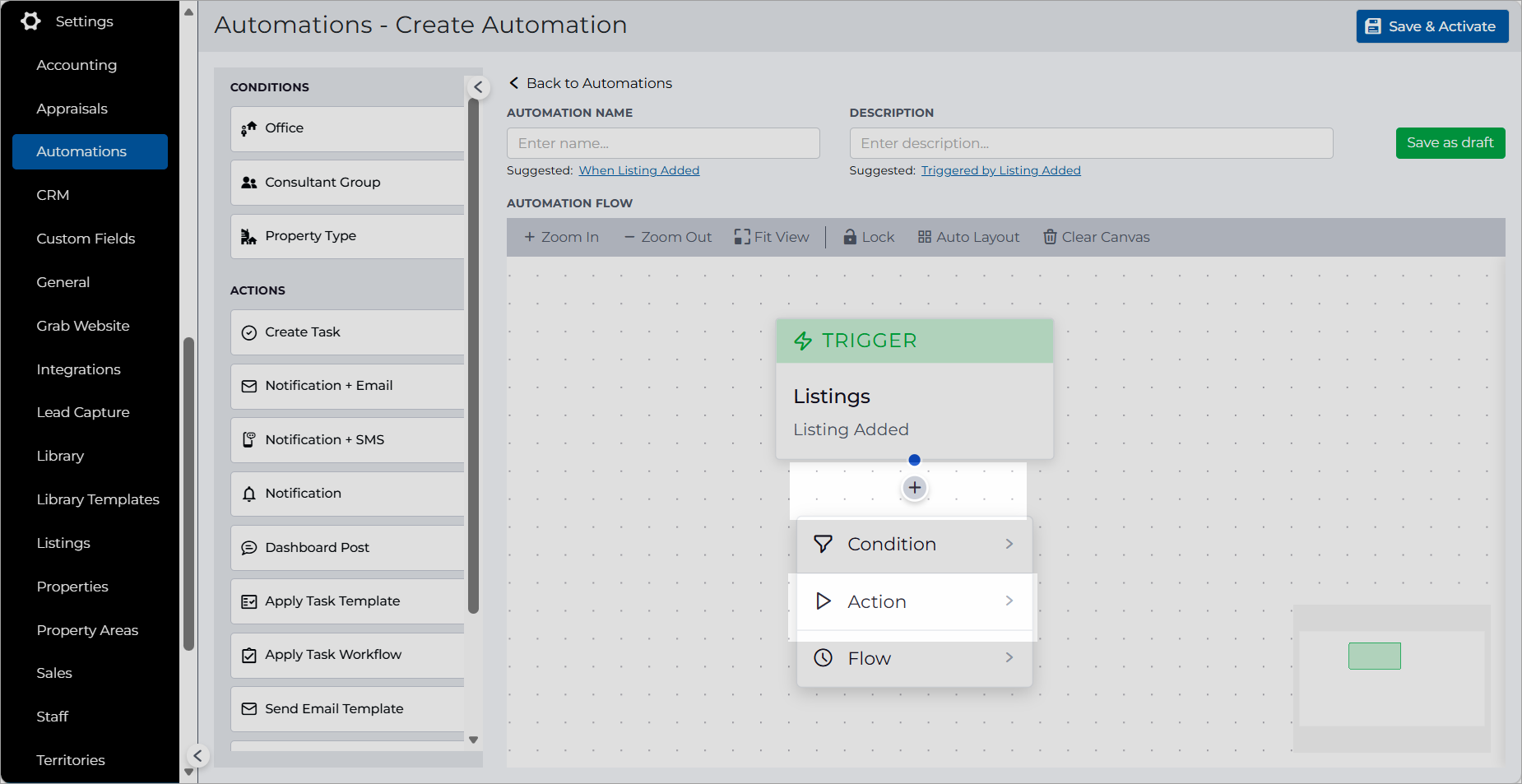The image size is (1522, 784).
Task: Open Properties settings
Action: pyautogui.click(x=72, y=587)
